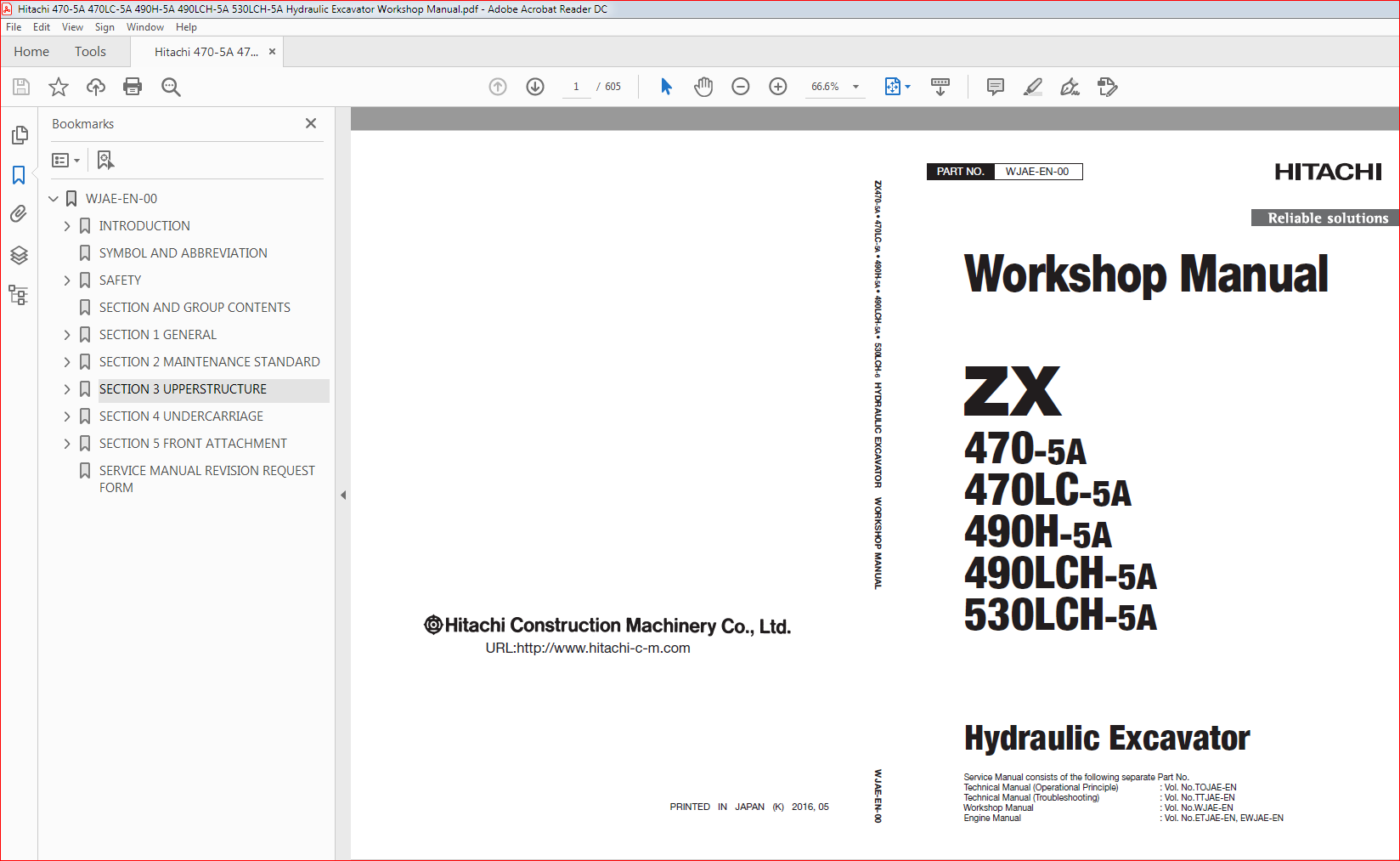Open the find text magnifier
Viewport: 1400px width, 861px height.
tap(171, 87)
